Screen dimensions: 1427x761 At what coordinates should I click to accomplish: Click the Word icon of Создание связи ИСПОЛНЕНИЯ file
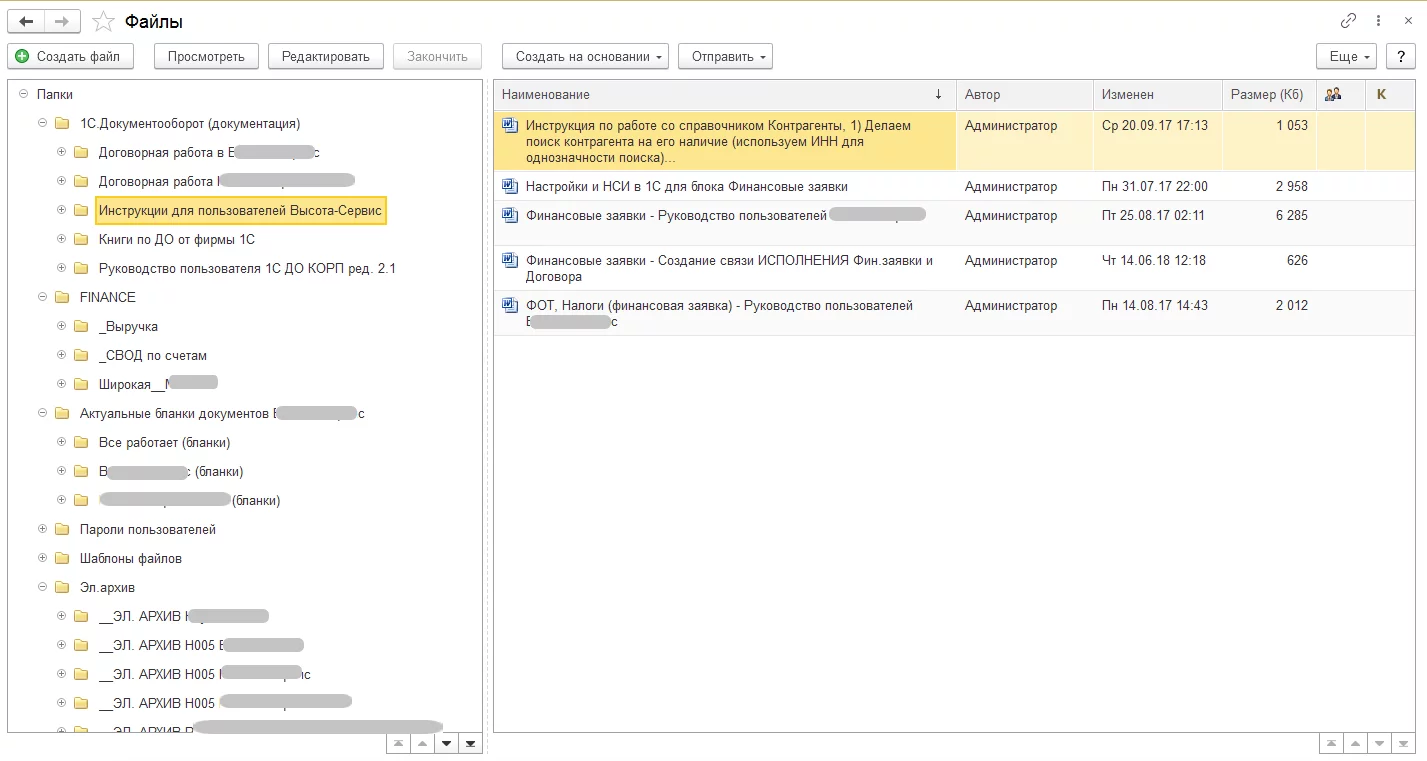click(x=510, y=260)
